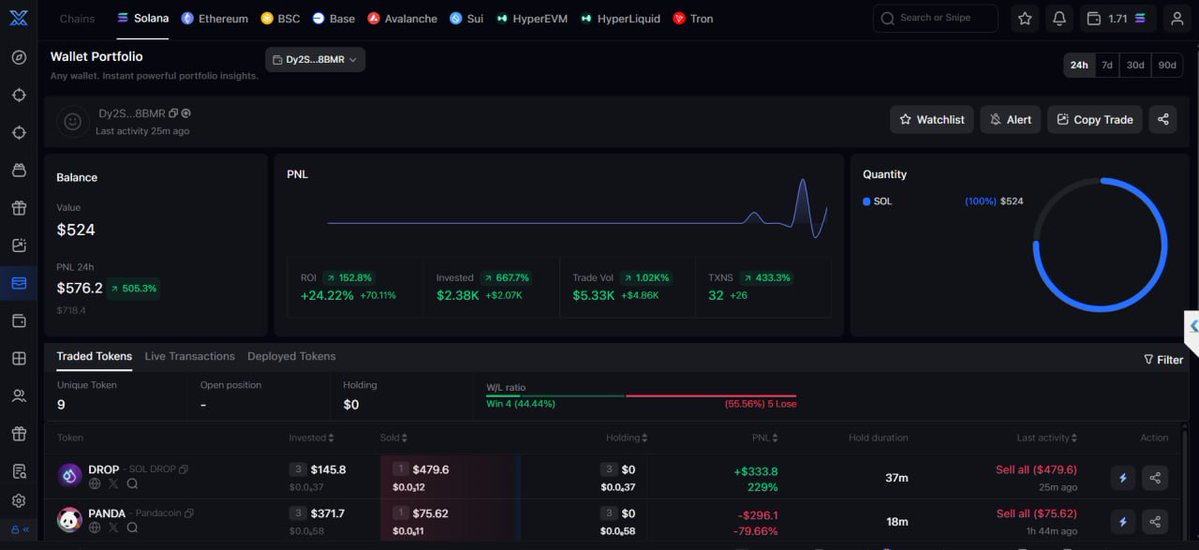Select the highlighted wallet portfolio sidebar icon
This screenshot has height=550, width=1199.
[x=19, y=283]
